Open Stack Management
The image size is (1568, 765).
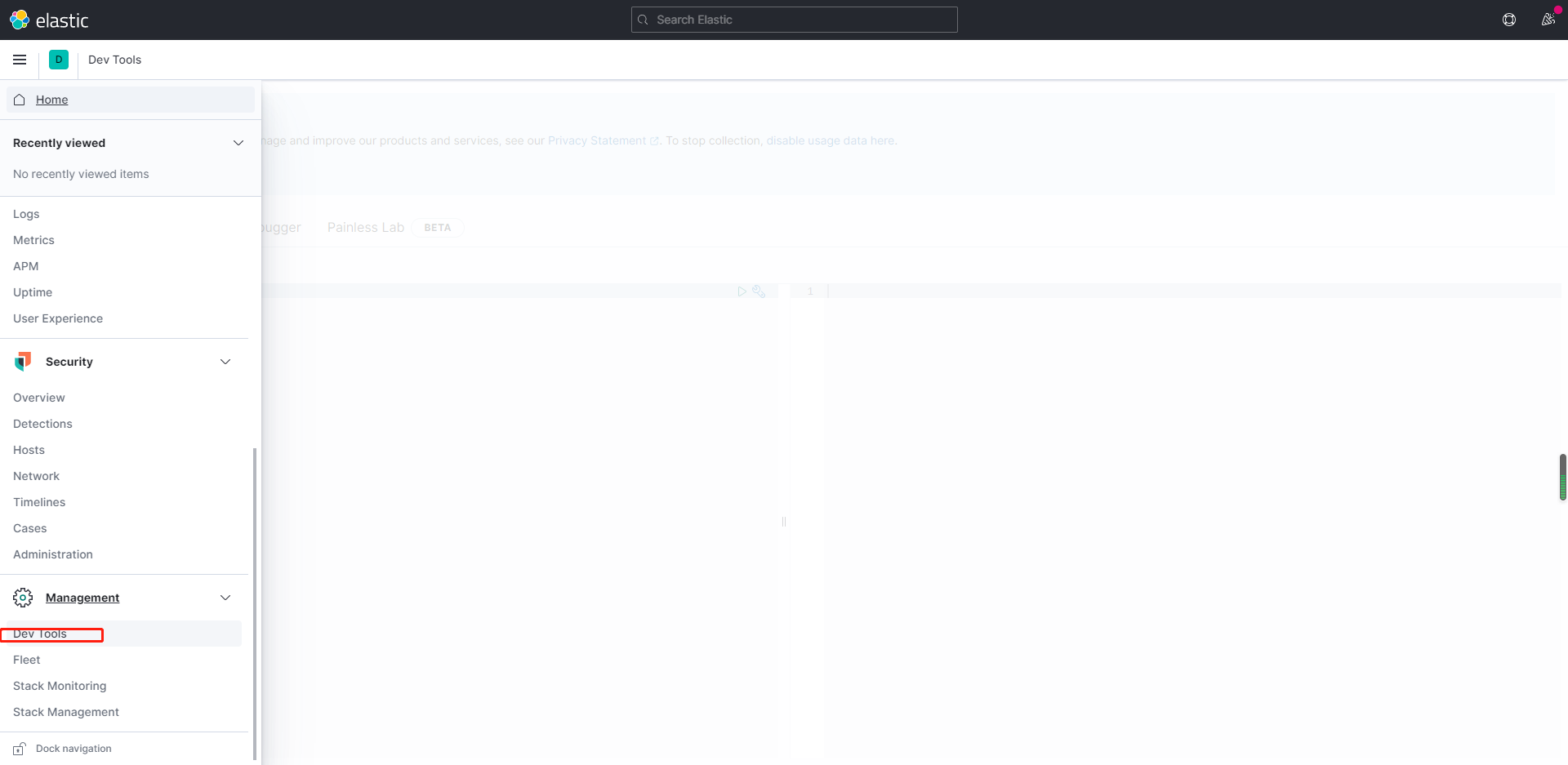pos(66,712)
